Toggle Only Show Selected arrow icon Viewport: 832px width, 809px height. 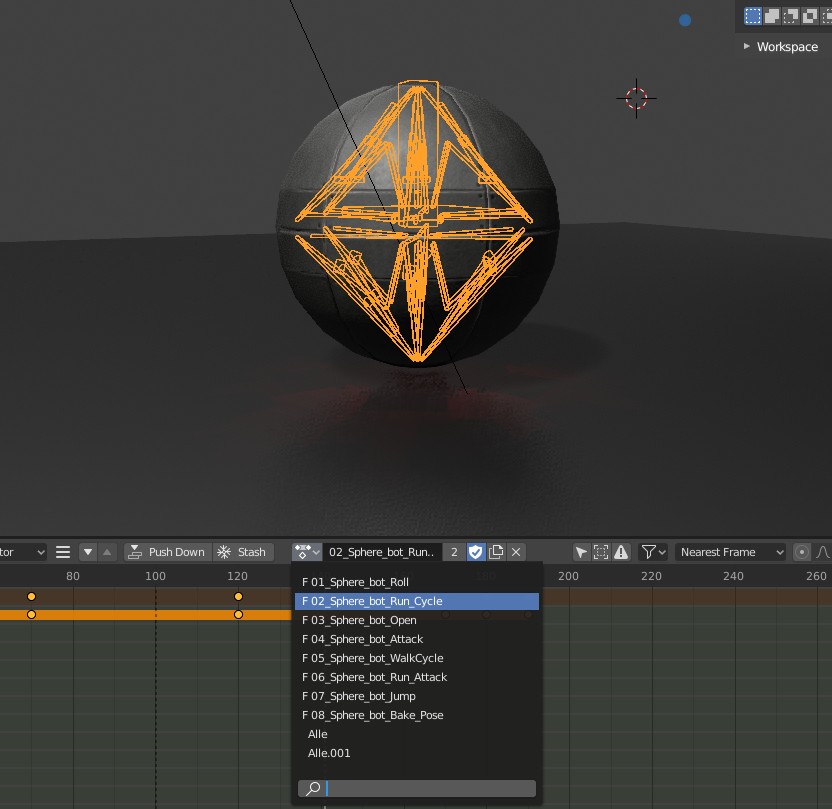(x=581, y=552)
